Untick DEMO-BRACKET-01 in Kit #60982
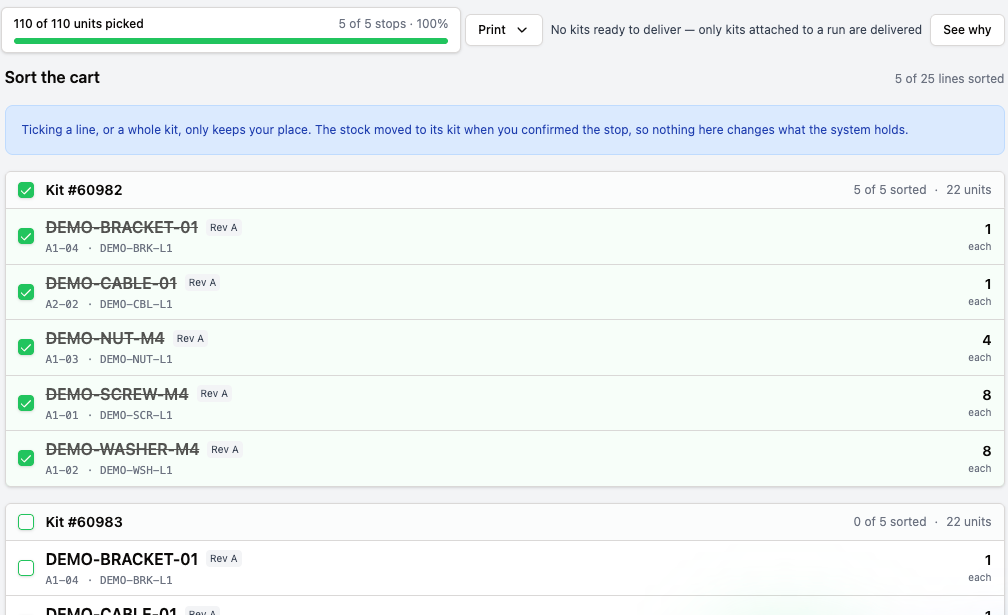This screenshot has width=1008, height=615. pos(26,236)
